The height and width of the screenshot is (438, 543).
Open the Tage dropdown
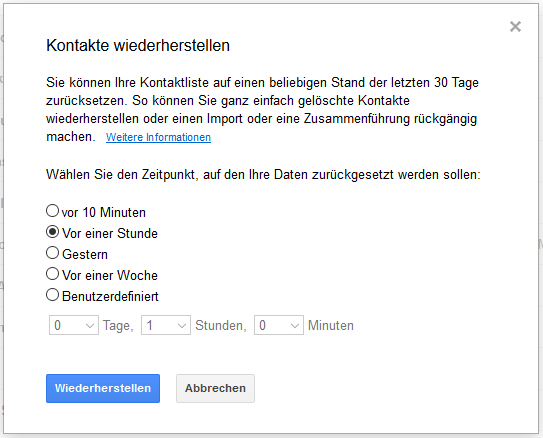[x=74, y=325]
